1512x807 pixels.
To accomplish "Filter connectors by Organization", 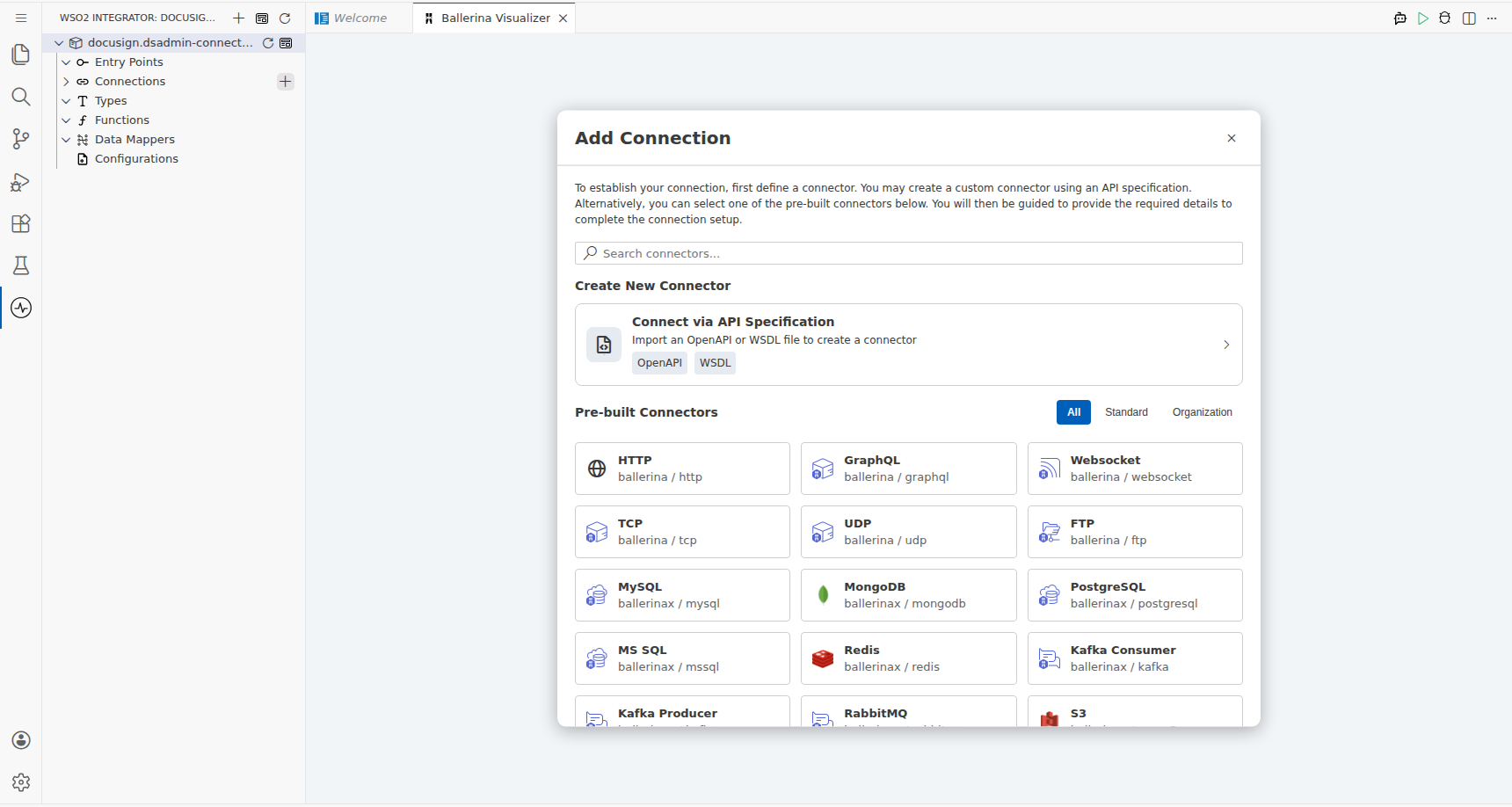I will (x=1202, y=412).
